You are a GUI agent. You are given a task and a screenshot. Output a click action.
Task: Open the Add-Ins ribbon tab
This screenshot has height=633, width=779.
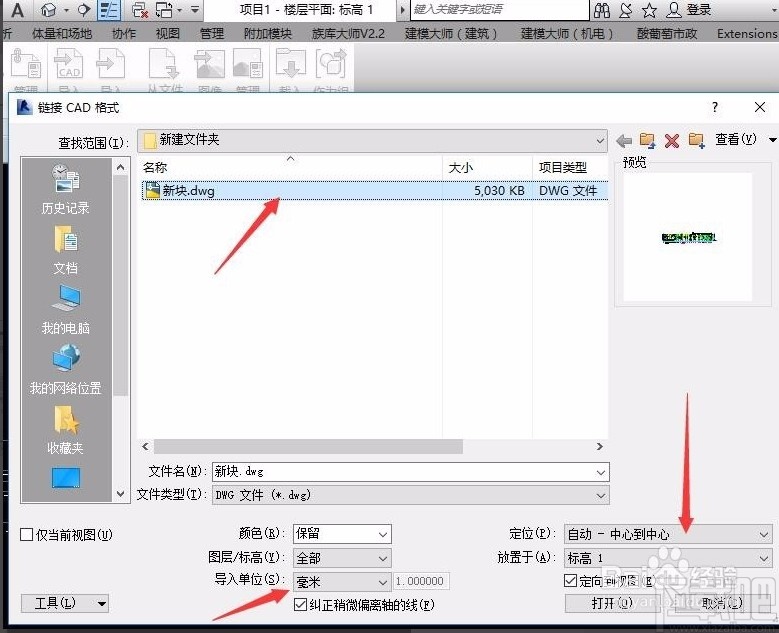(x=268, y=34)
